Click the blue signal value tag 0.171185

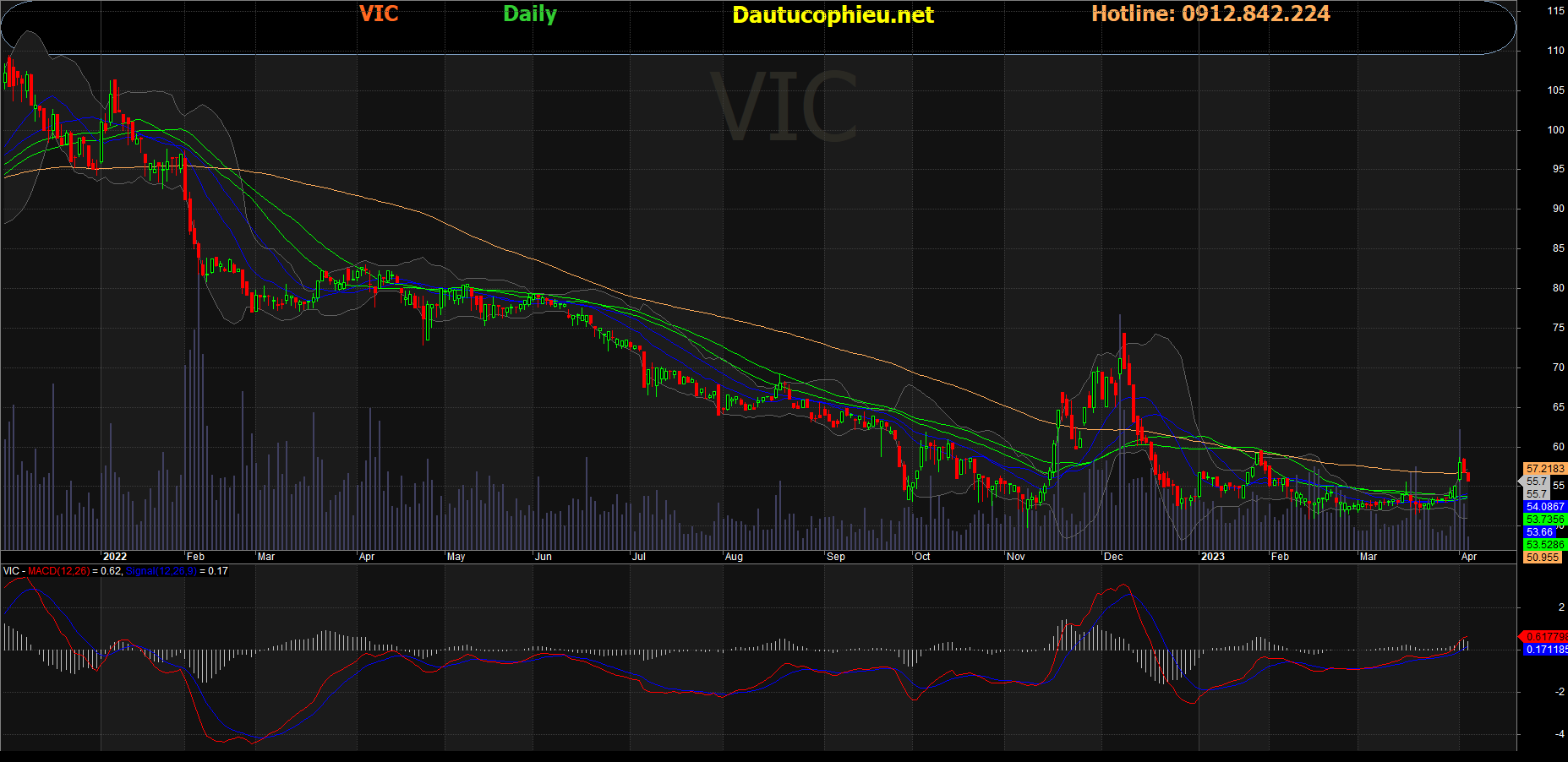point(1546,650)
